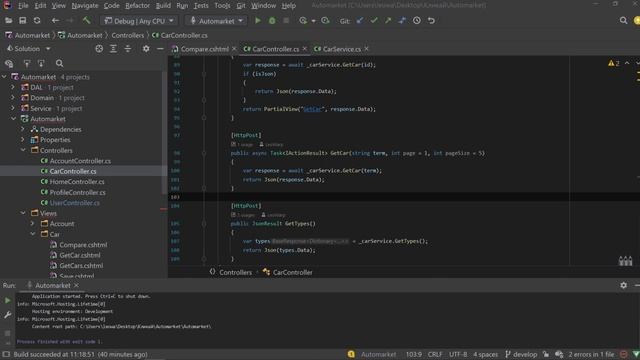The width and height of the screenshot is (640, 360).
Task: Open build configuration Debug | Any CPU dropdown
Action: pyautogui.click(x=139, y=21)
